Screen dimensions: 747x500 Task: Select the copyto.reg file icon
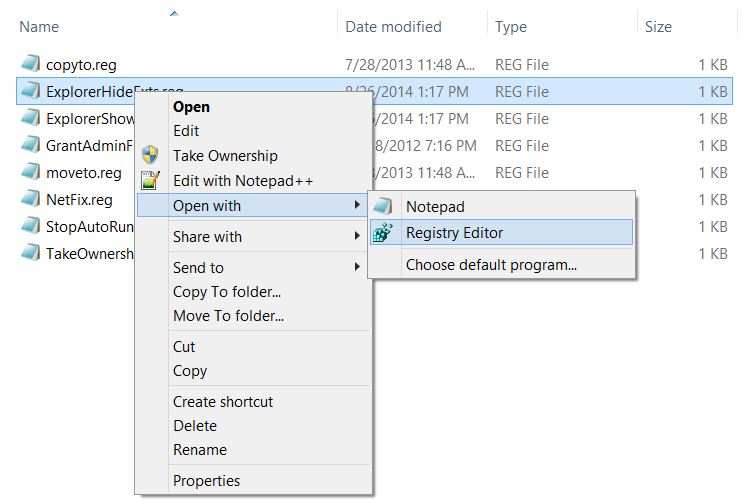point(29,65)
